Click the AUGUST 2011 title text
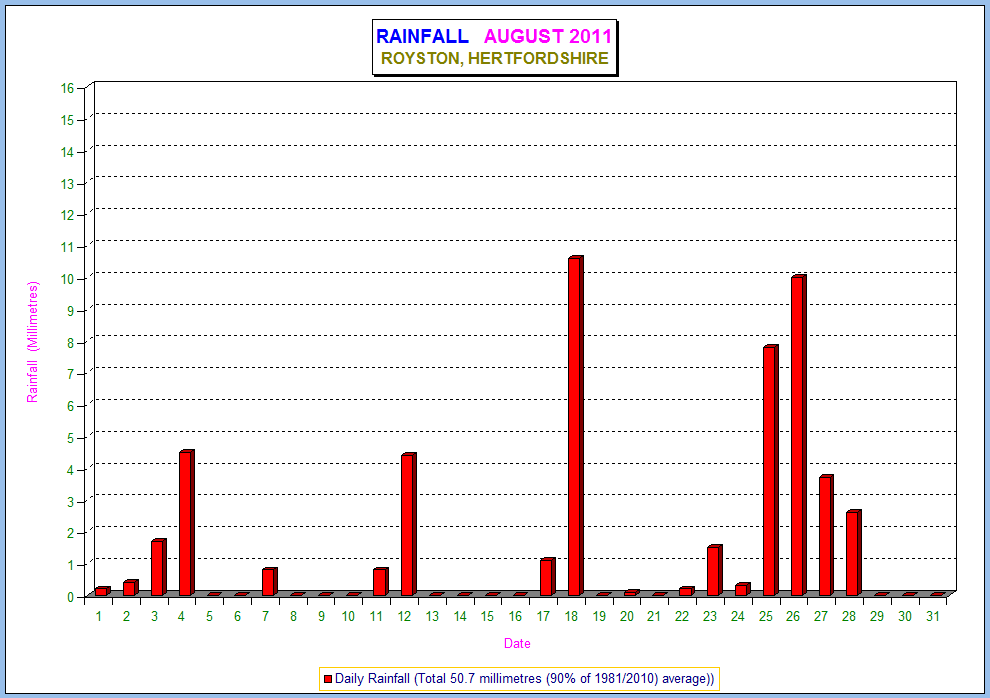Screen dimensions: 990x698 [548, 36]
